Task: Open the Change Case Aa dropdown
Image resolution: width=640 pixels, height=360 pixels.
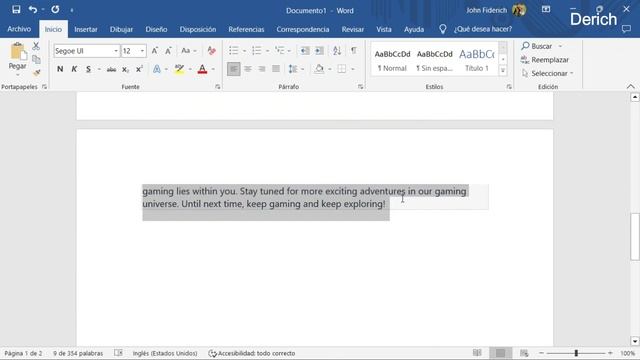Action: coord(189,51)
